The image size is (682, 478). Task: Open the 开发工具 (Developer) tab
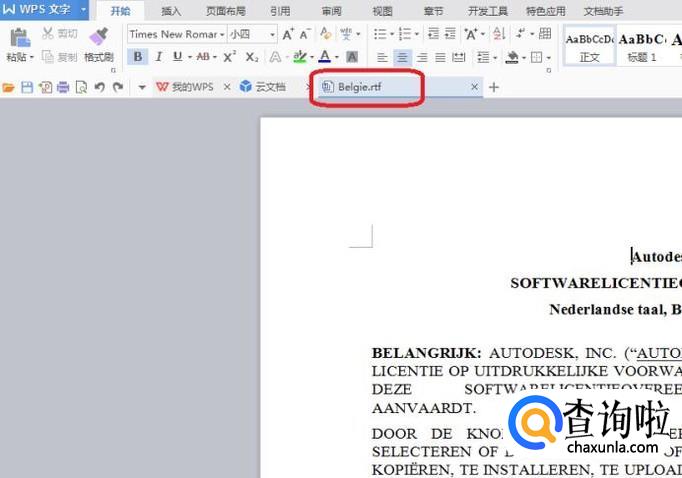pos(488,11)
